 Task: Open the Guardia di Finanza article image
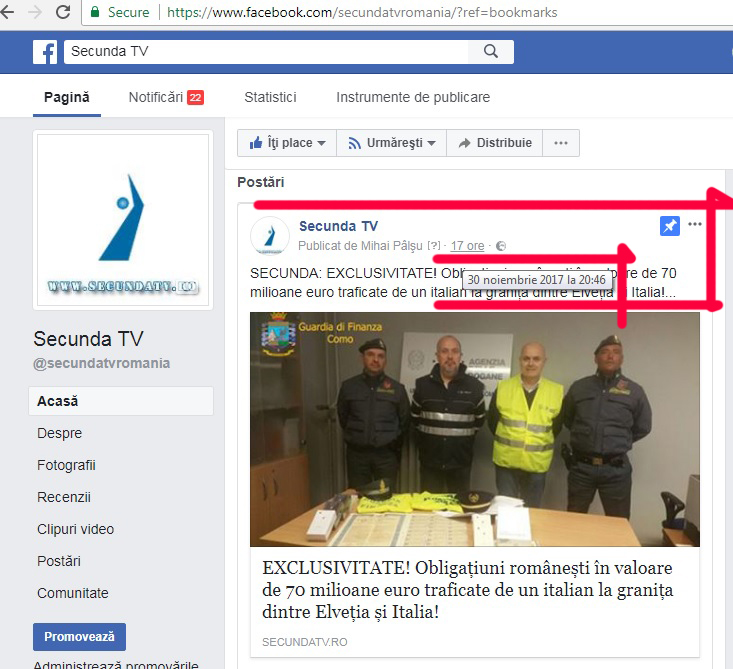point(474,429)
